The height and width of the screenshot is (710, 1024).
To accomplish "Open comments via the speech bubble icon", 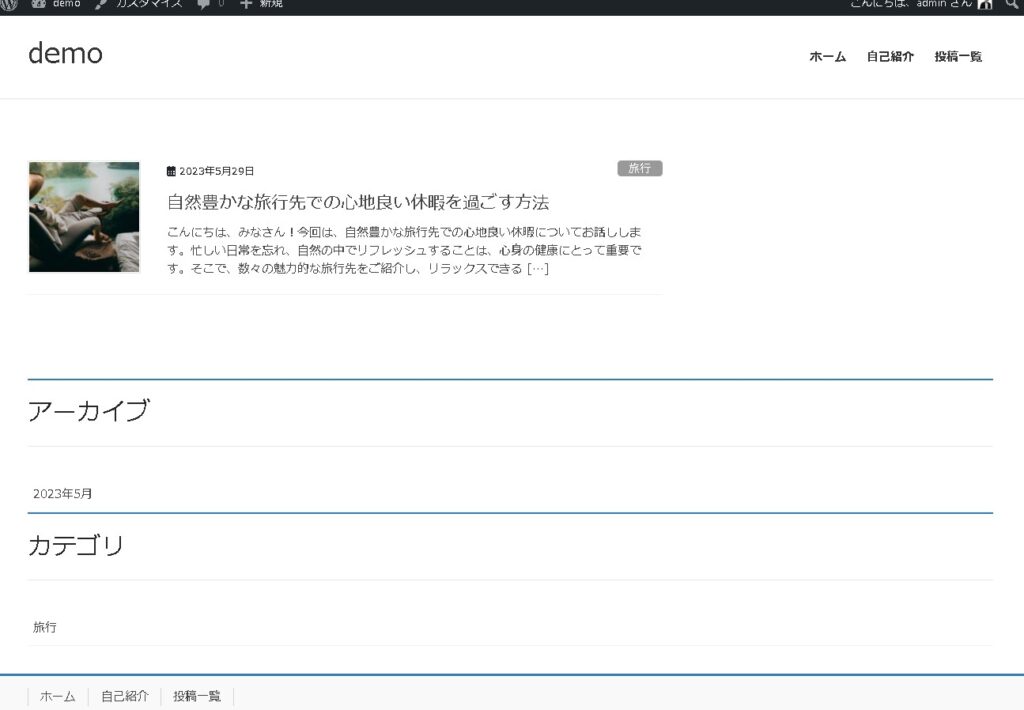I will 203,4.
